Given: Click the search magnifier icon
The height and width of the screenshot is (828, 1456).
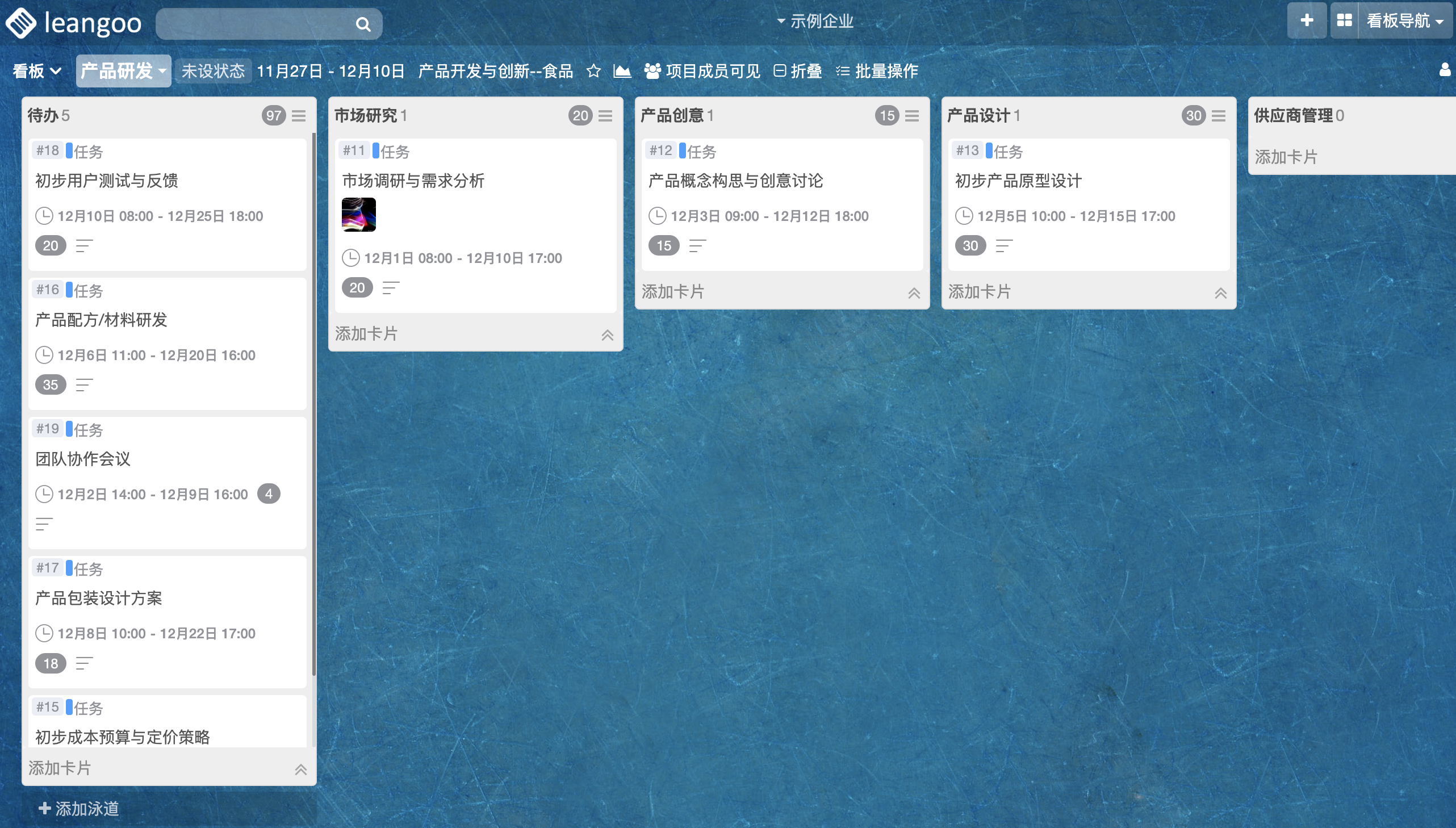Looking at the screenshot, I should point(363,24).
